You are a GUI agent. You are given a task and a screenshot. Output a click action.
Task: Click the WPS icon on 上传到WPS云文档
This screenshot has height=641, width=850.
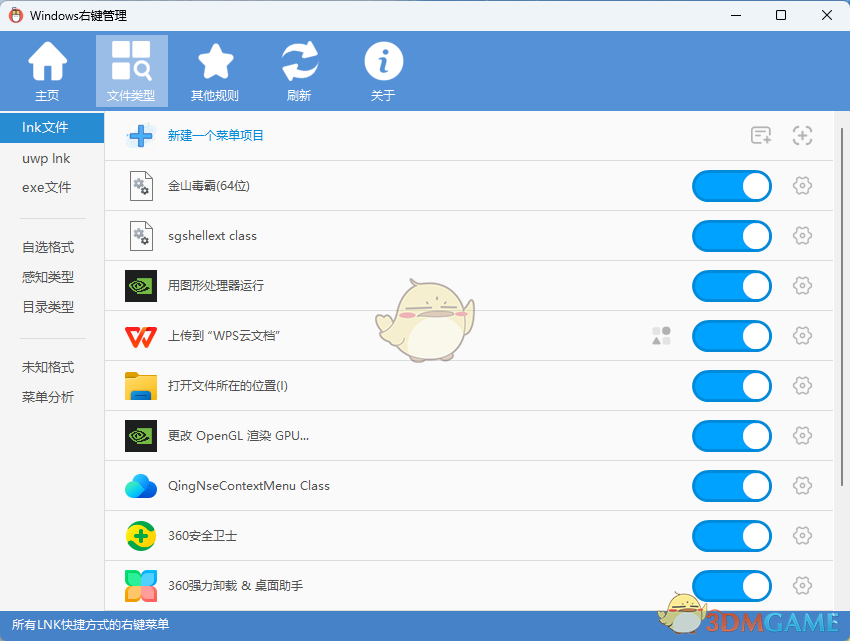141,336
